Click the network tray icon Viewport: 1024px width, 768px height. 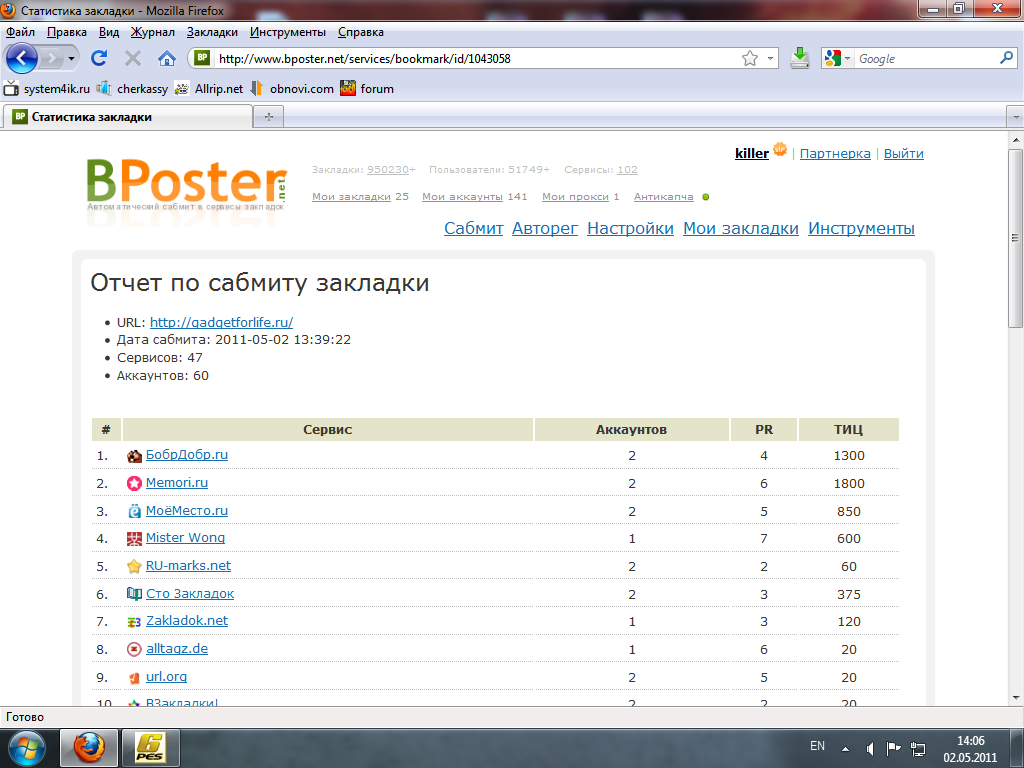918,748
